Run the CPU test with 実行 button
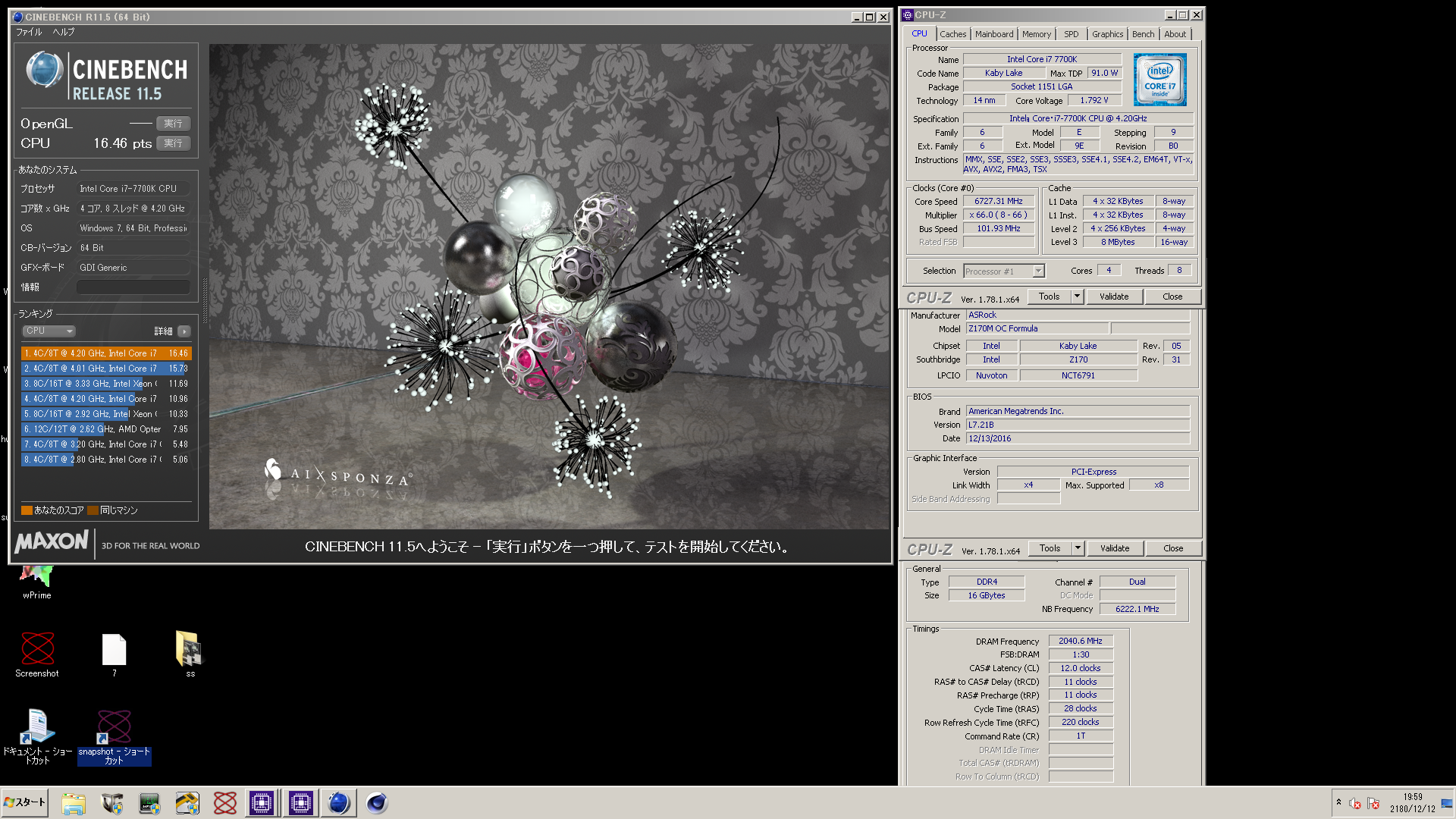This screenshot has height=819, width=1456. click(174, 143)
